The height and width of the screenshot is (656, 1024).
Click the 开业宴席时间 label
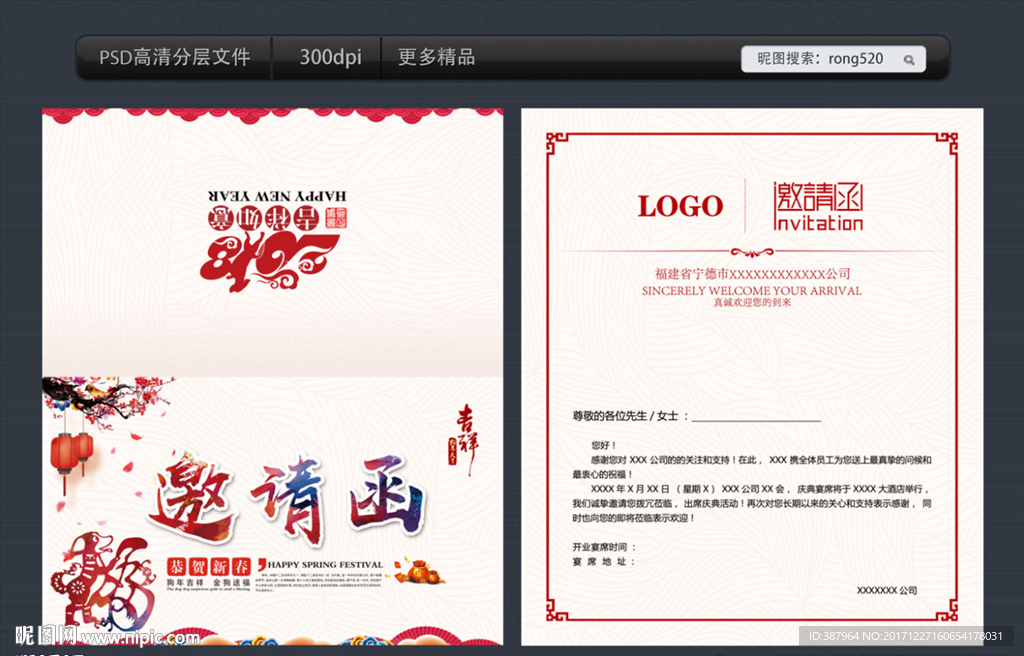point(604,547)
